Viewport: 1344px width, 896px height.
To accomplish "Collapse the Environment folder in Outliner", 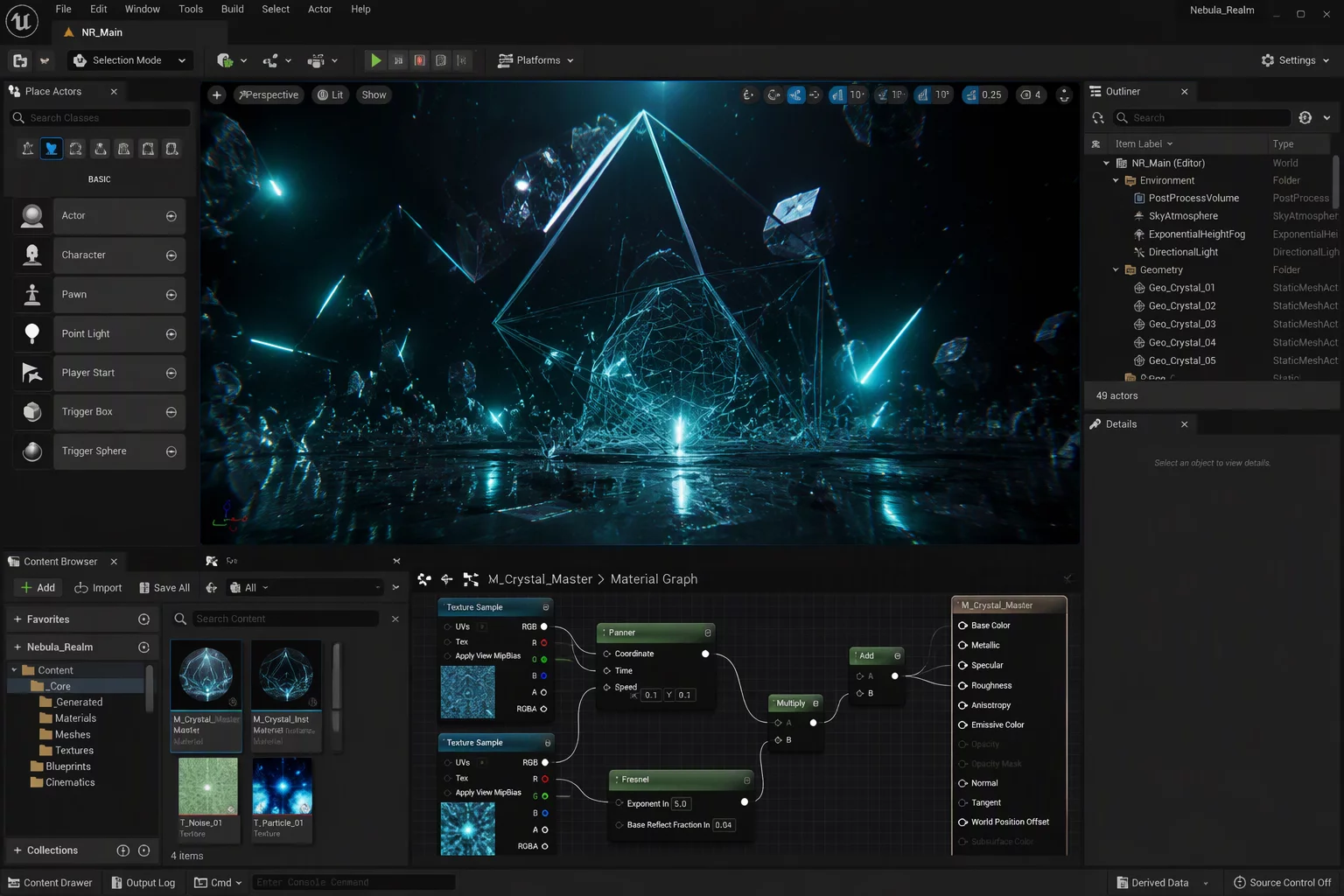I will pos(1116,181).
